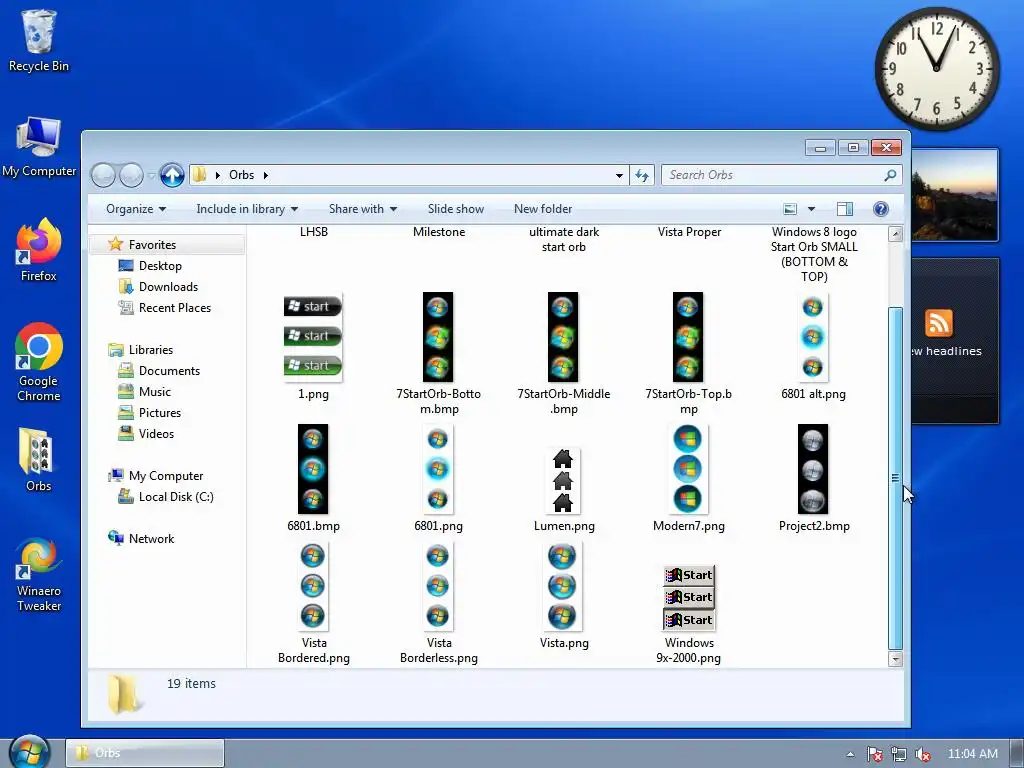Screen dimensions: 1024x768
Task: Open Include in library dropdown
Action: (x=247, y=209)
